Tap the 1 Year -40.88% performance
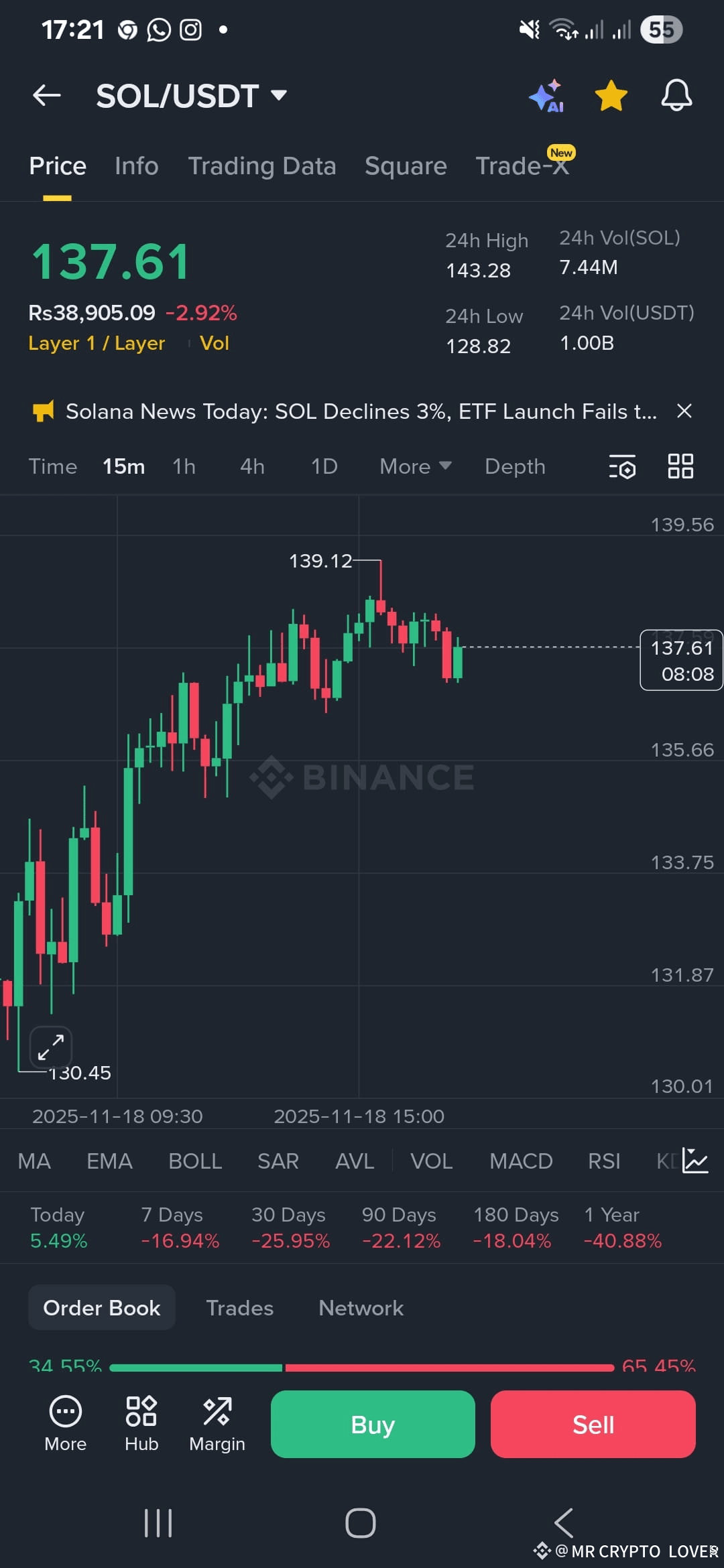The width and height of the screenshot is (724, 1568). 623,1228
